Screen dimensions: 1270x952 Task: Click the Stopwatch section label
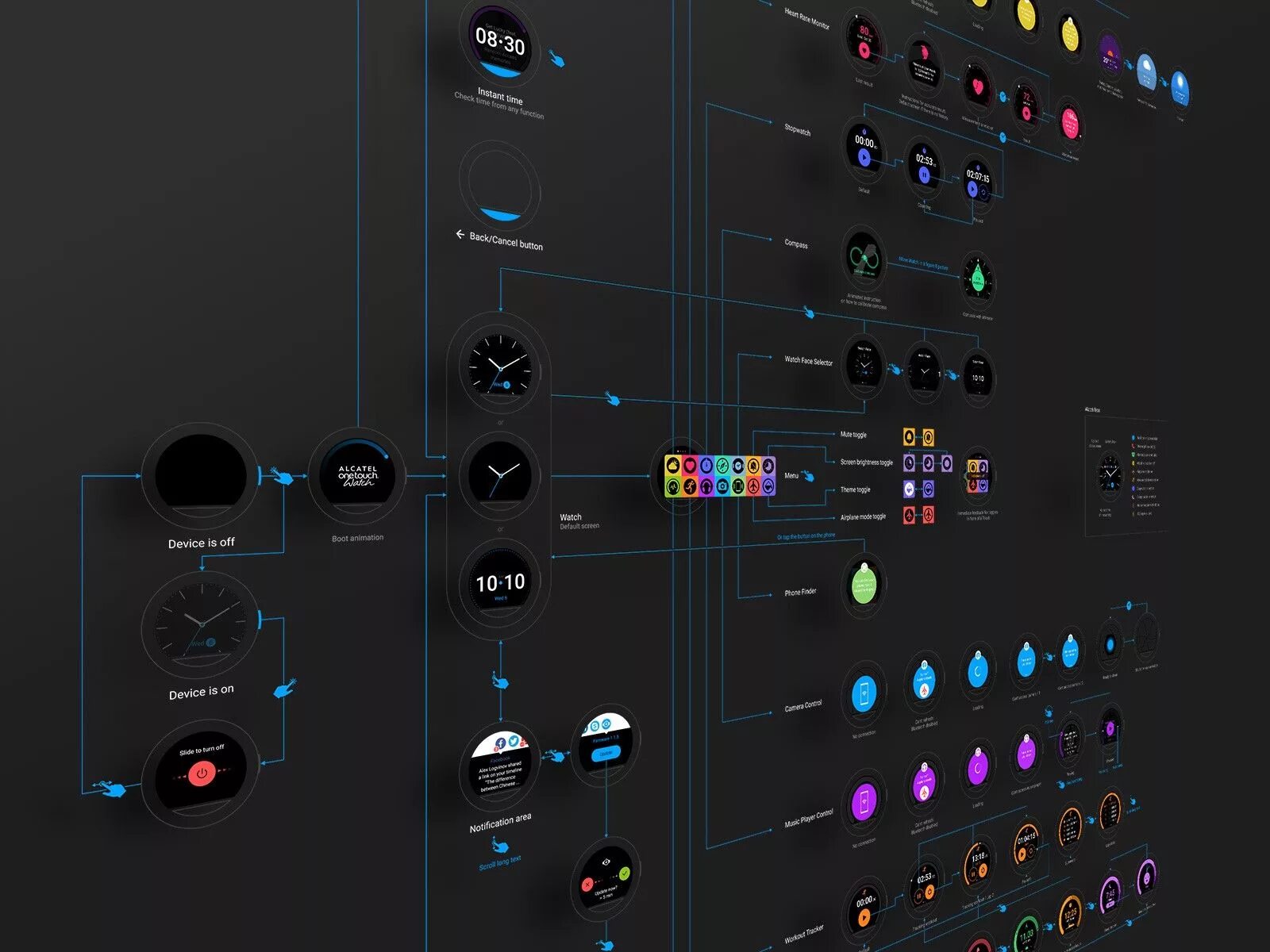797,129
